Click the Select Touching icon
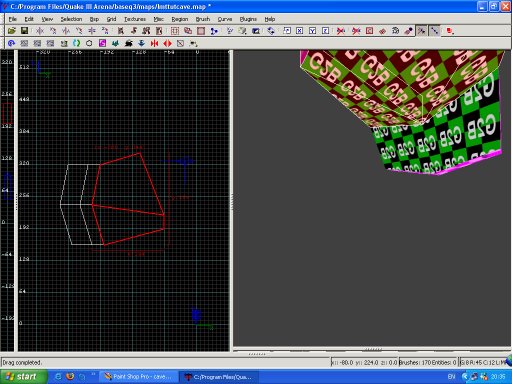 (x=134, y=31)
